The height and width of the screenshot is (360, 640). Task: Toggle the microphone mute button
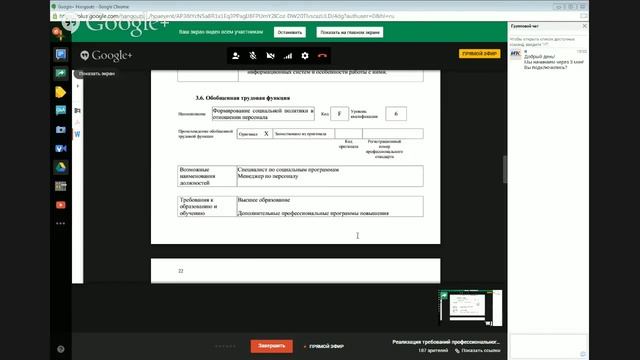(253, 56)
